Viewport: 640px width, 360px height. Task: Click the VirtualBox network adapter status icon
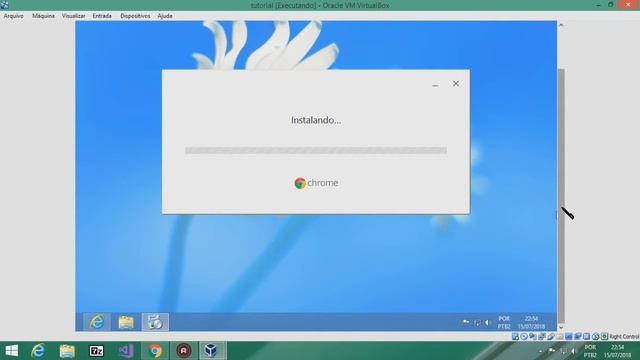[x=542, y=336]
